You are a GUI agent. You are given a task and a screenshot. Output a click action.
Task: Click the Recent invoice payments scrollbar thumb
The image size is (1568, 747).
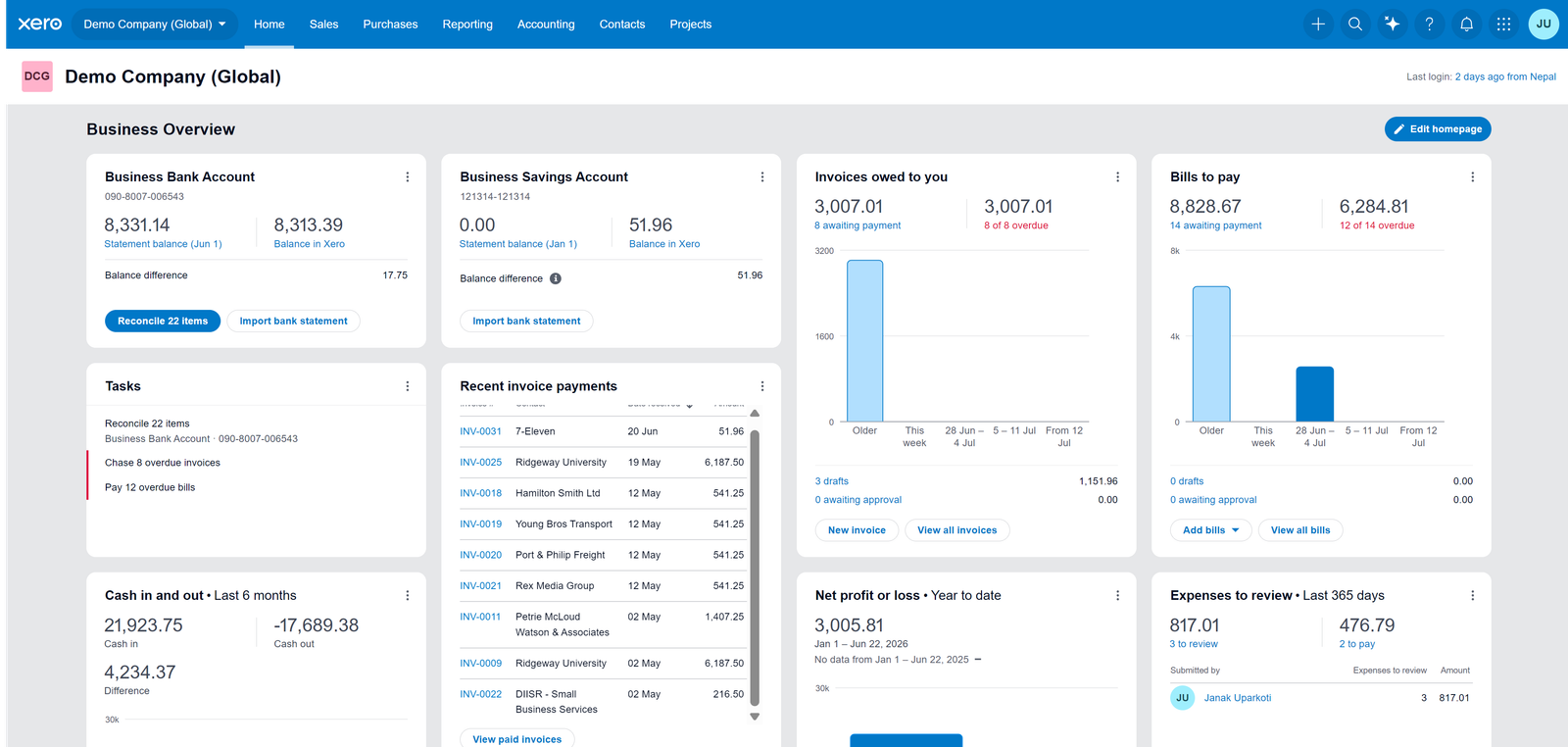(755, 567)
